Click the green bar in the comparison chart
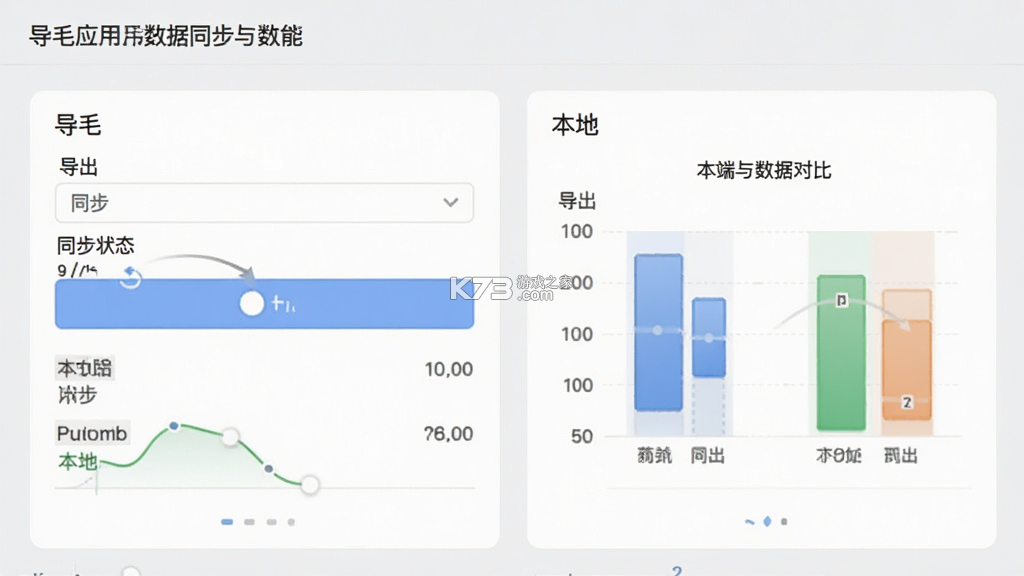This screenshot has width=1024, height=576. [x=841, y=353]
